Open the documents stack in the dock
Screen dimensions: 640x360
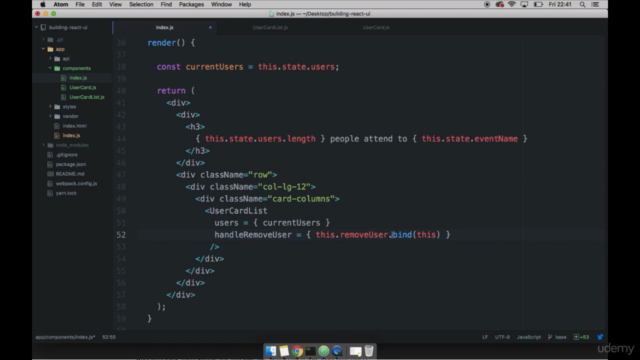coord(356,351)
